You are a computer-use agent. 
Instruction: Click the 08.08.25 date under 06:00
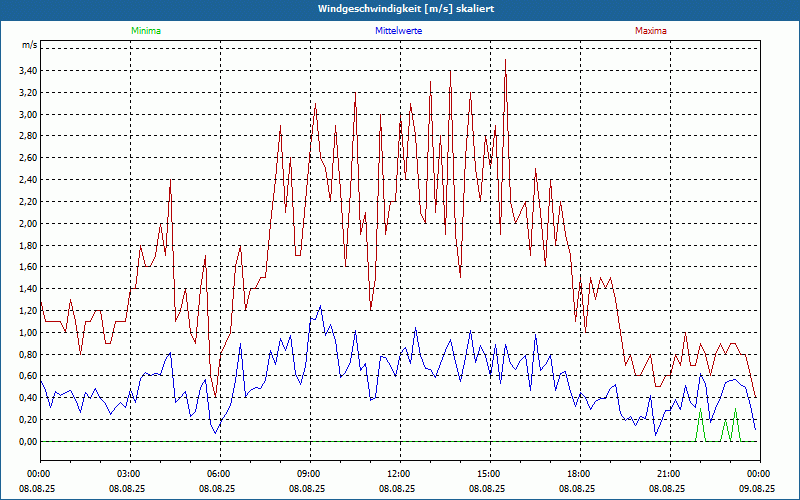point(217,488)
